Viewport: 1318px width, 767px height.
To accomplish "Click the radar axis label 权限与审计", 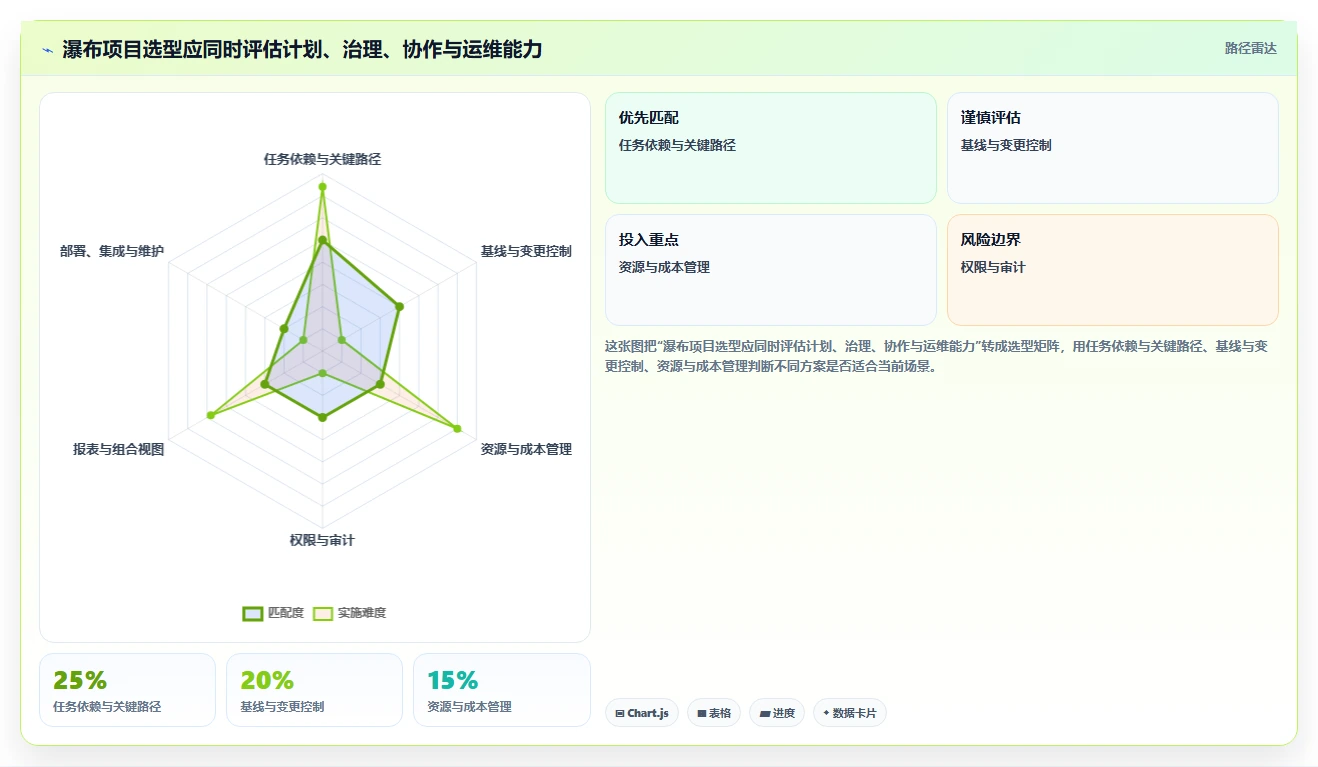I will [322, 541].
